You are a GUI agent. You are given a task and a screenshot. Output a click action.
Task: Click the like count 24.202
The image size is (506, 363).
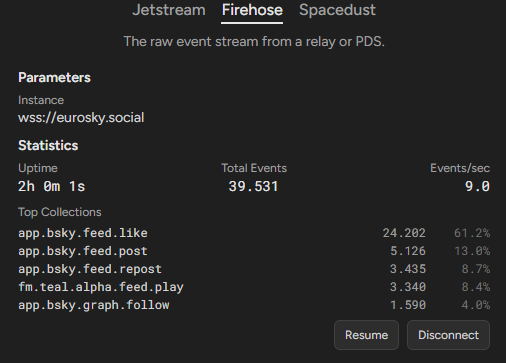(x=404, y=233)
